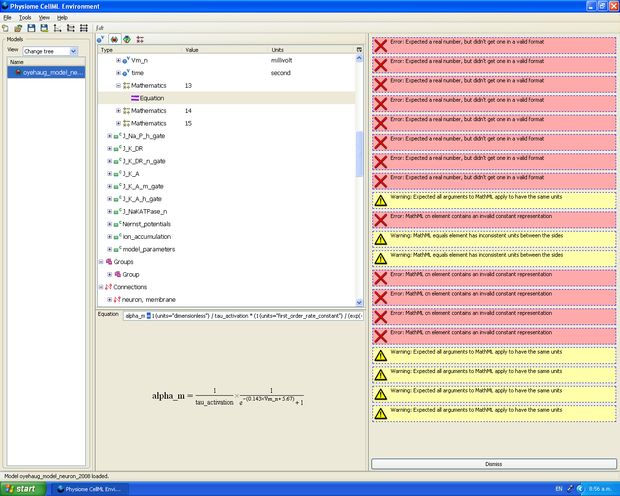Expand the neuron, membrane connection

coord(110,300)
